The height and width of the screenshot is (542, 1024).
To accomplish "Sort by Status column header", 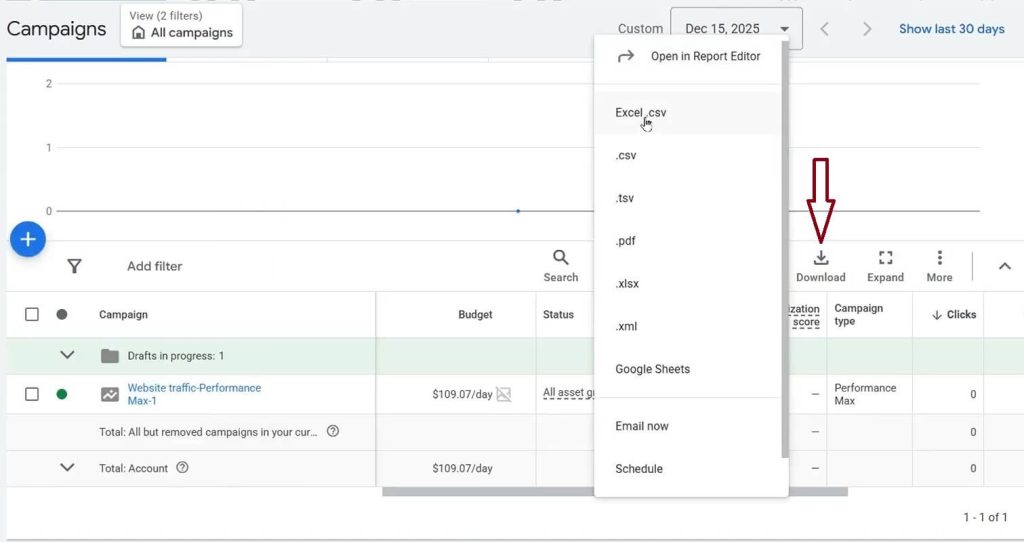I will coord(558,314).
